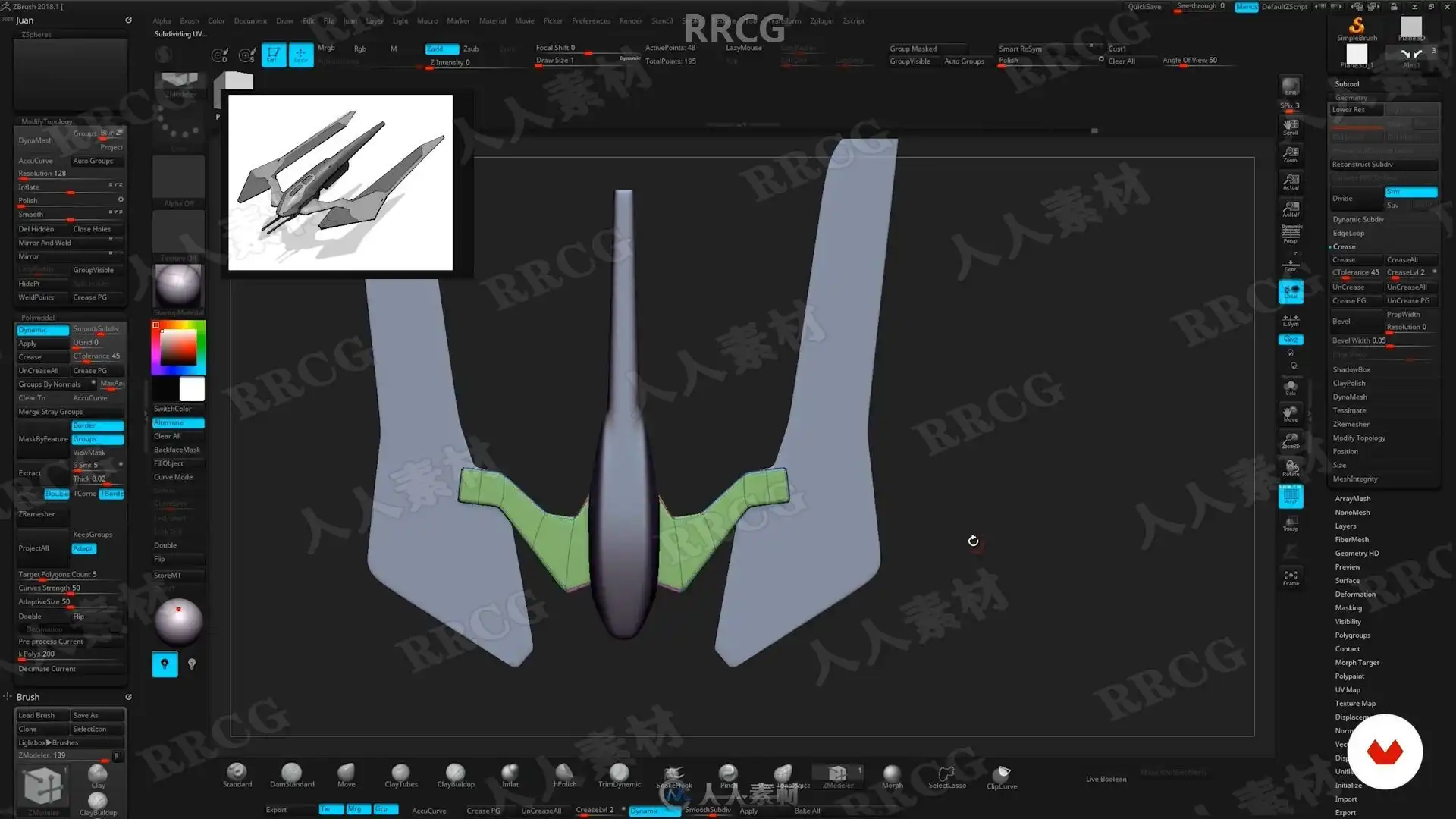
Task: Pick the TrimDynamic brush
Action: click(x=619, y=774)
